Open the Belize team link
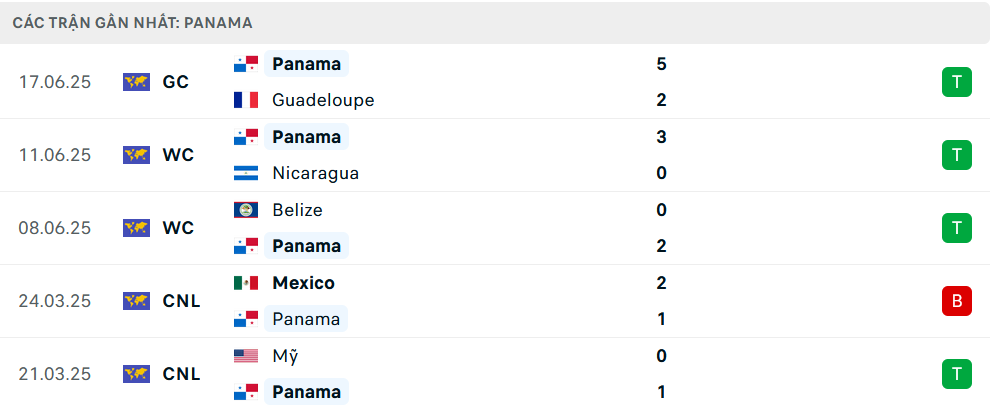995x410 pixels. coord(297,210)
